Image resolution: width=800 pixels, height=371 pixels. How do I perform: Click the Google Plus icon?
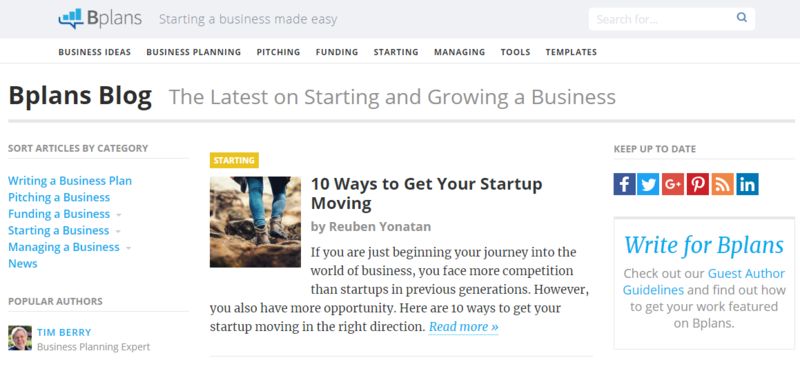(673, 184)
